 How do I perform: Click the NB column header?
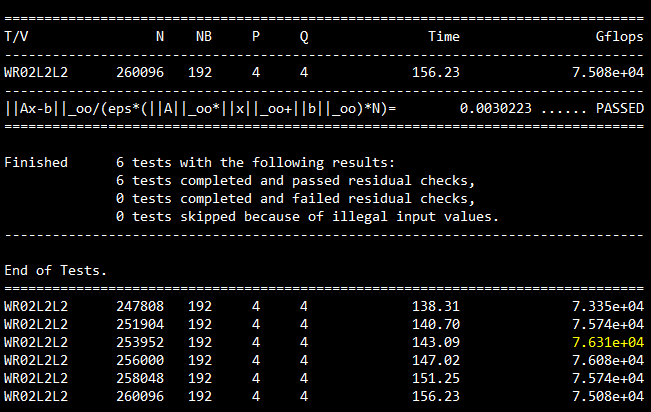point(205,36)
